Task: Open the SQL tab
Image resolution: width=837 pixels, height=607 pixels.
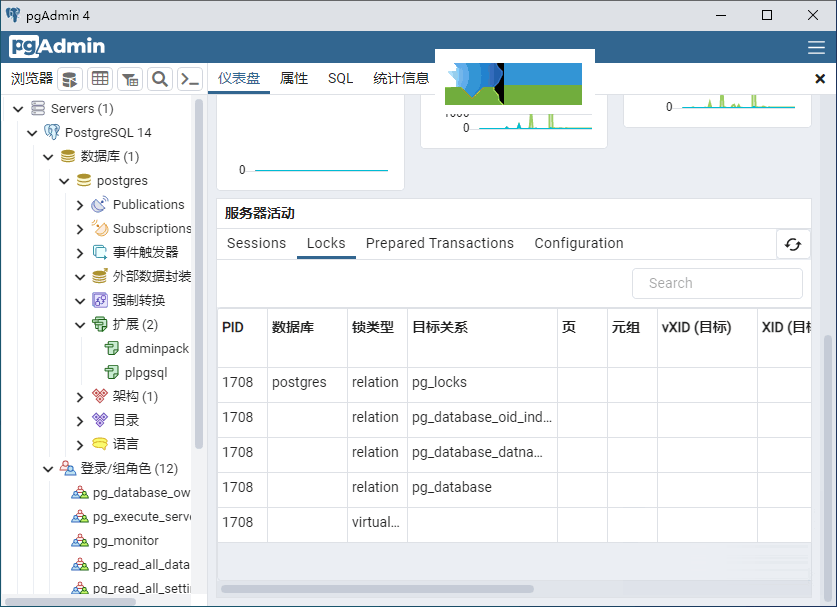Action: (x=340, y=78)
